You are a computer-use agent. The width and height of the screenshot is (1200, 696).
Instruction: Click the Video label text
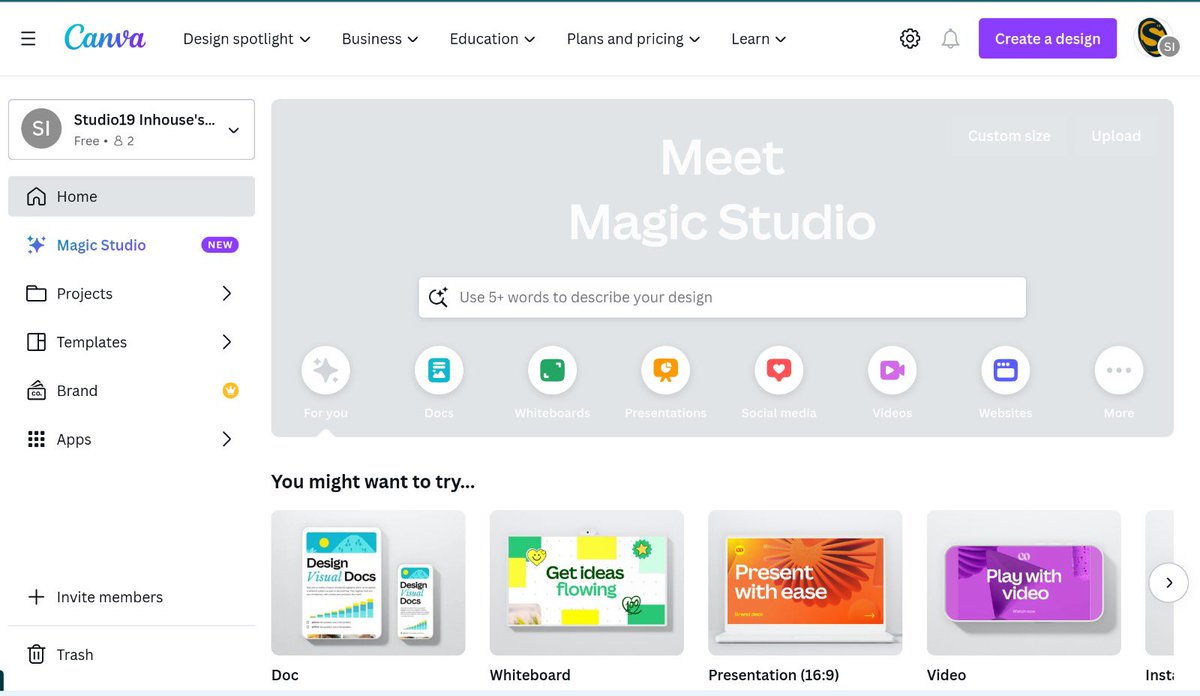(x=946, y=675)
